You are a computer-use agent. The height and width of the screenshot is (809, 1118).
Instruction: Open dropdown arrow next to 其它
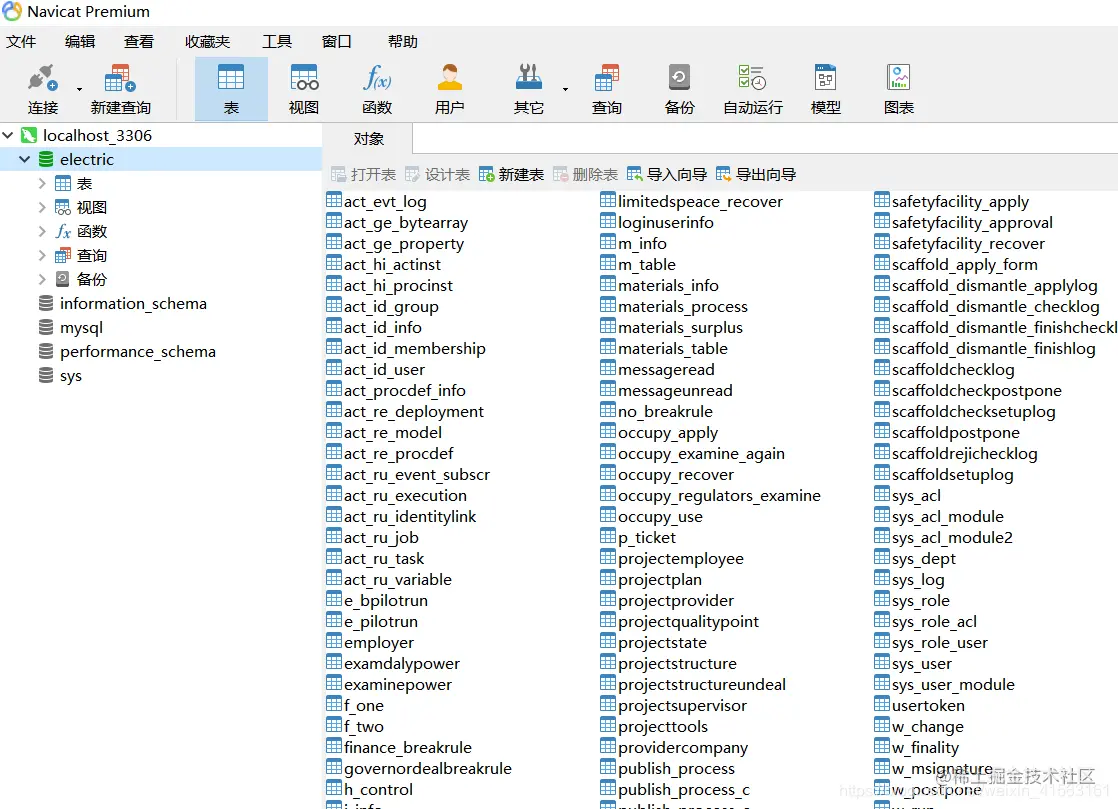coord(565,90)
